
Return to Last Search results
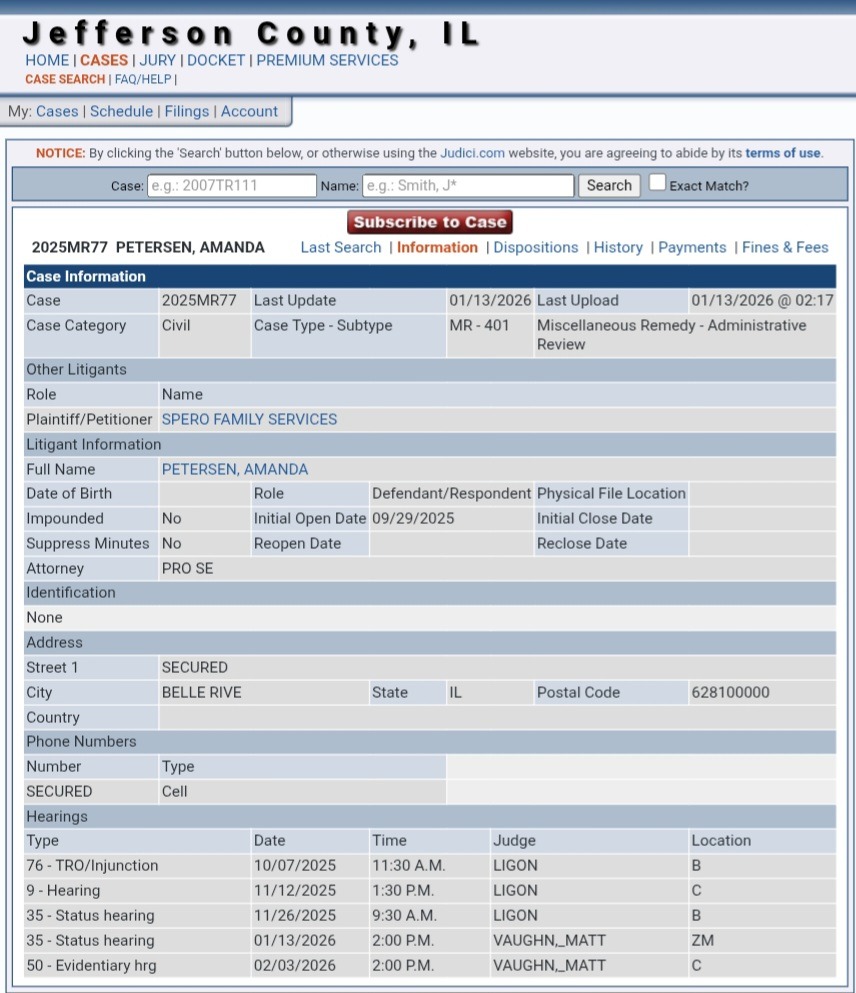(x=341, y=248)
